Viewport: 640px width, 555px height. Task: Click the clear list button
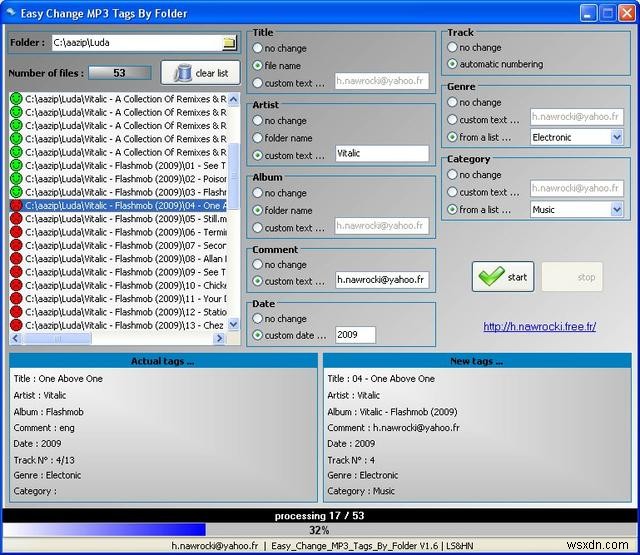pos(200,73)
